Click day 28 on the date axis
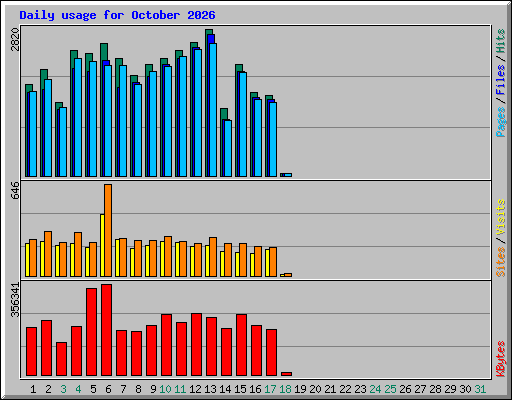This screenshot has width=512, height=400. point(435,389)
